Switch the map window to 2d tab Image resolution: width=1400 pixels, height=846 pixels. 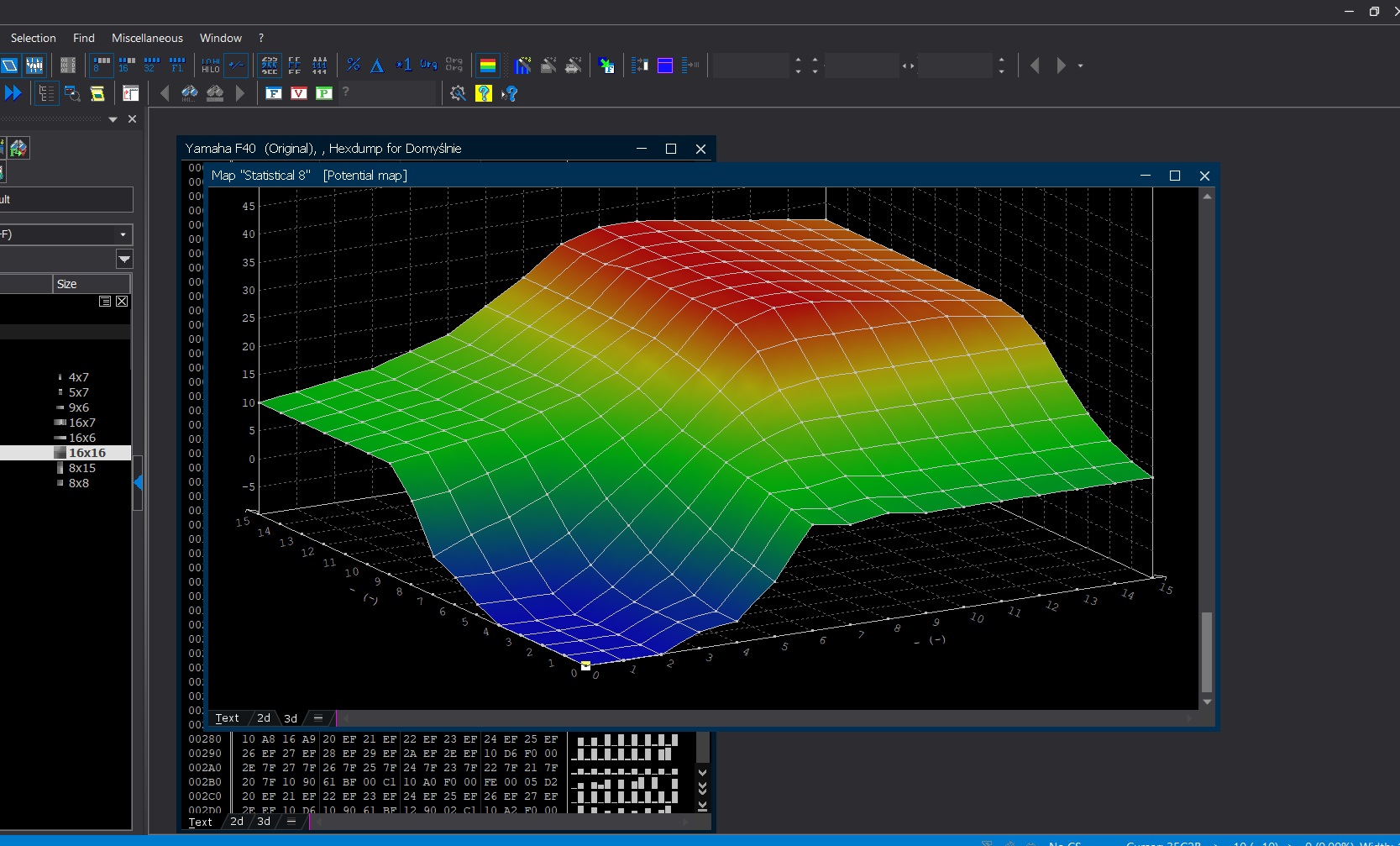click(x=264, y=718)
